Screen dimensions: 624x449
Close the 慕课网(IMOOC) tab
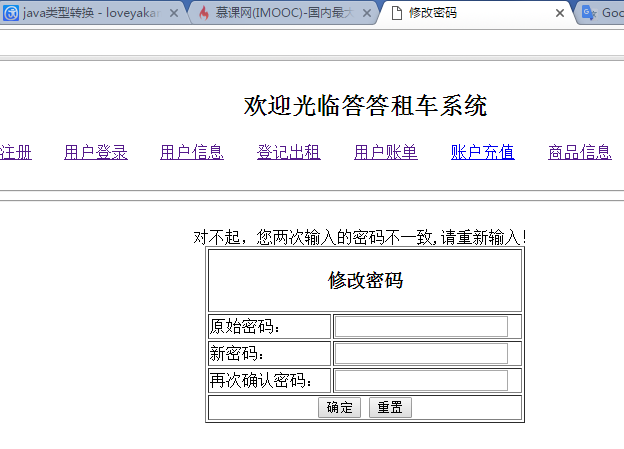click(x=367, y=14)
